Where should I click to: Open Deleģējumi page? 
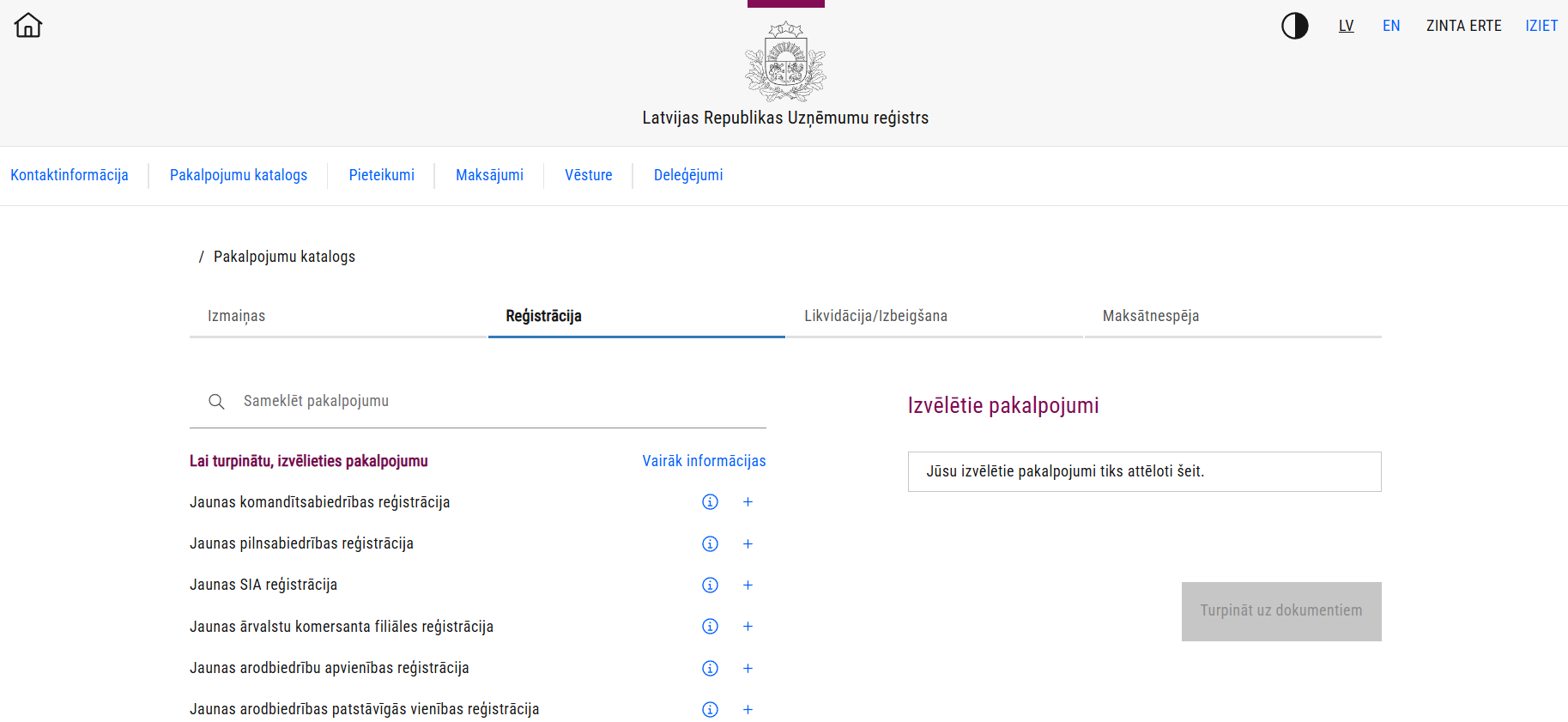(x=688, y=175)
